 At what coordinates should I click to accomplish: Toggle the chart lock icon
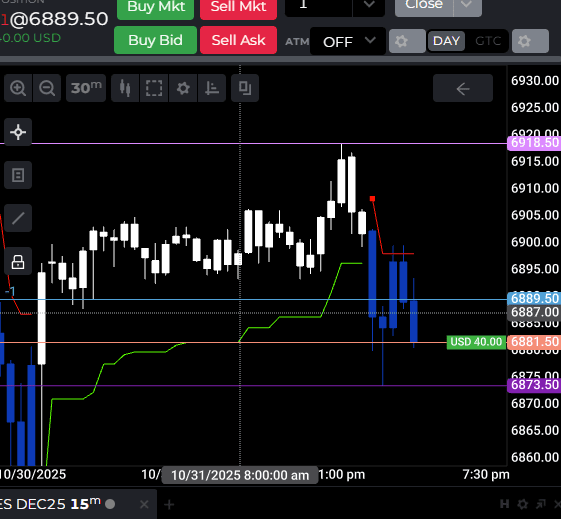[18, 261]
